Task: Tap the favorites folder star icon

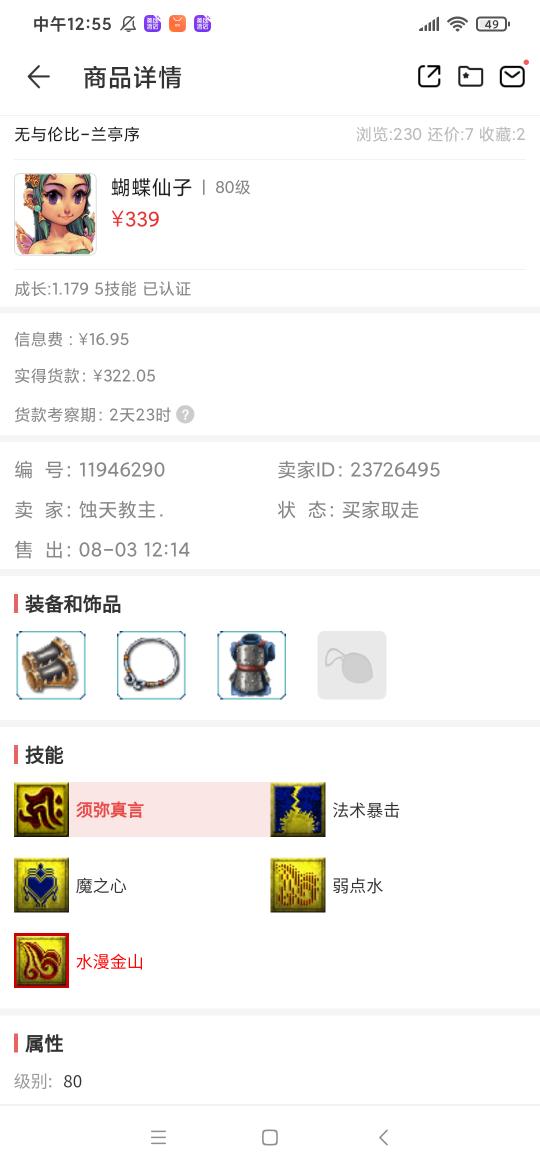Action: pyautogui.click(x=471, y=76)
